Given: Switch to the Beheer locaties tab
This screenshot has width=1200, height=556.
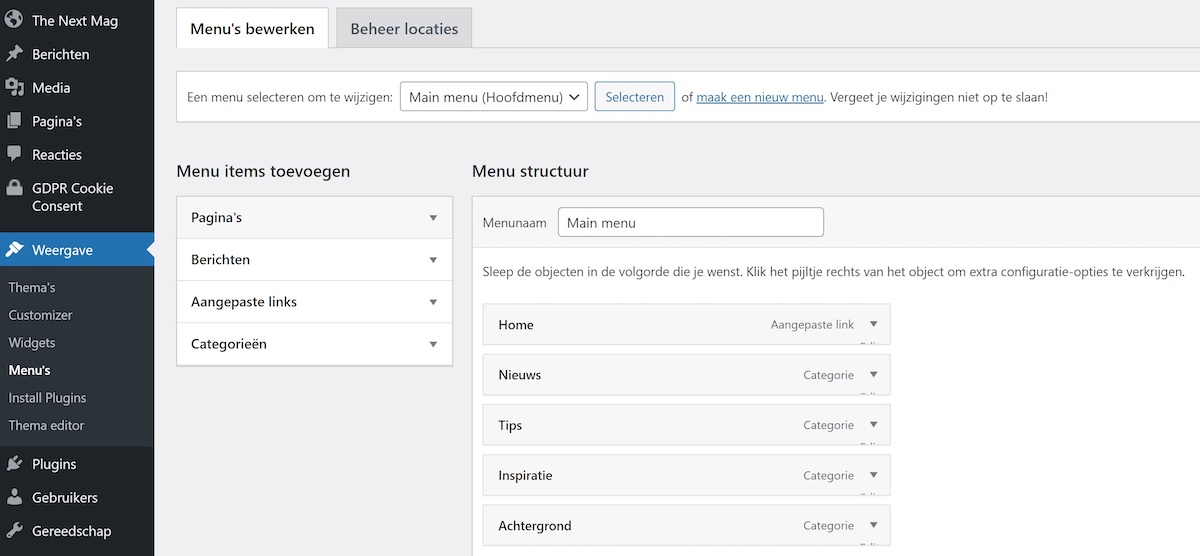Looking at the screenshot, I should (404, 29).
